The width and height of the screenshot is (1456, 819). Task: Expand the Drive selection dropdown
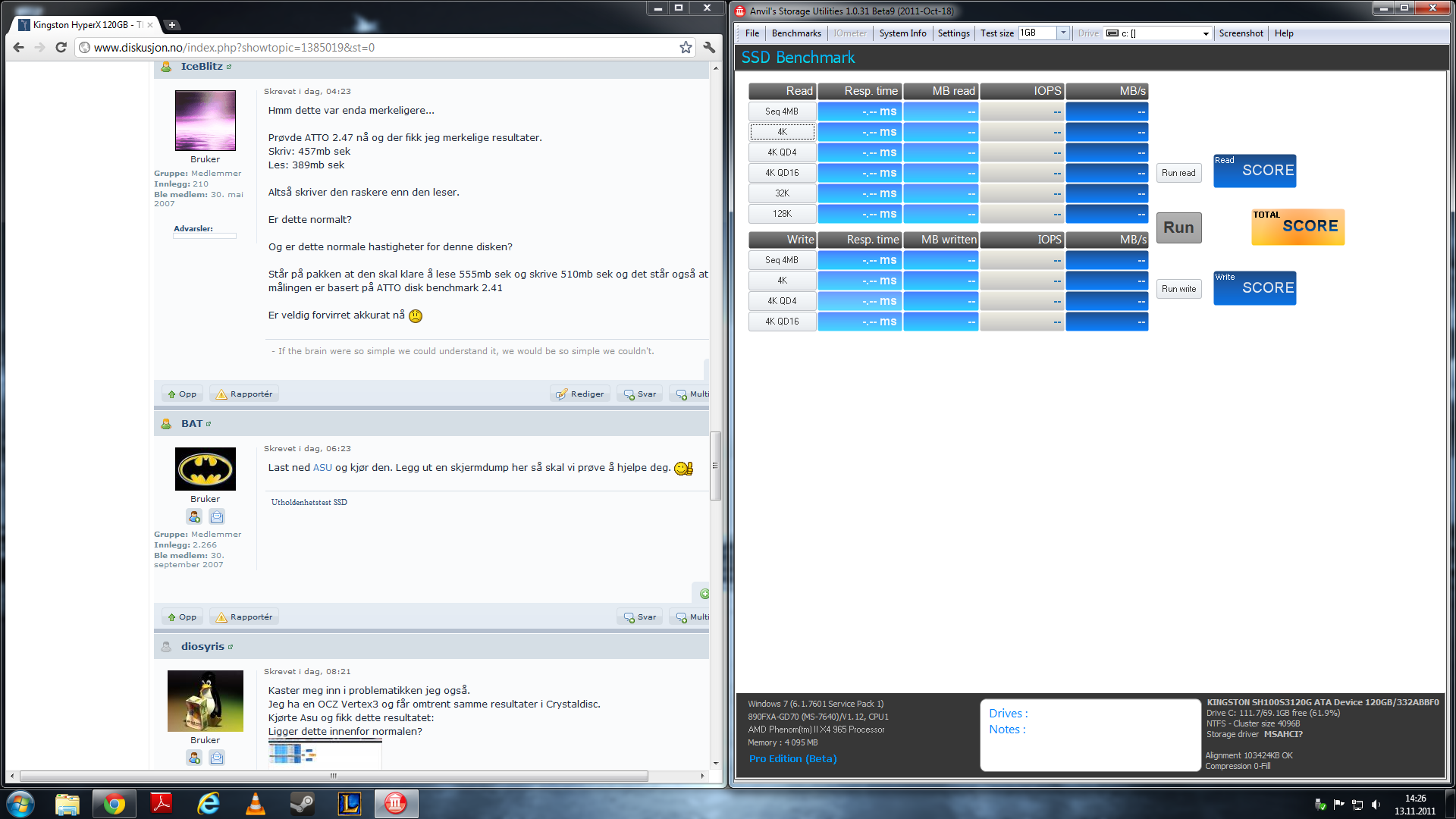coord(1206,33)
